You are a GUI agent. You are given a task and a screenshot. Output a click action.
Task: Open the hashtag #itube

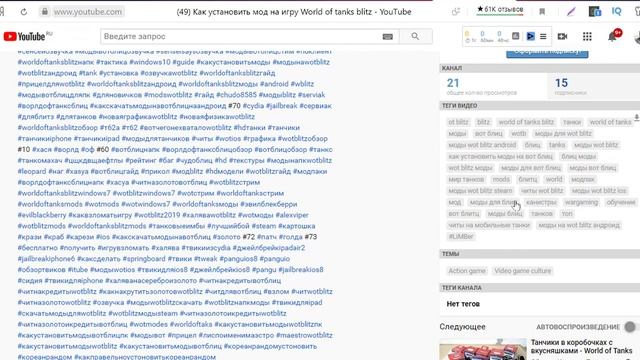coord(78,270)
